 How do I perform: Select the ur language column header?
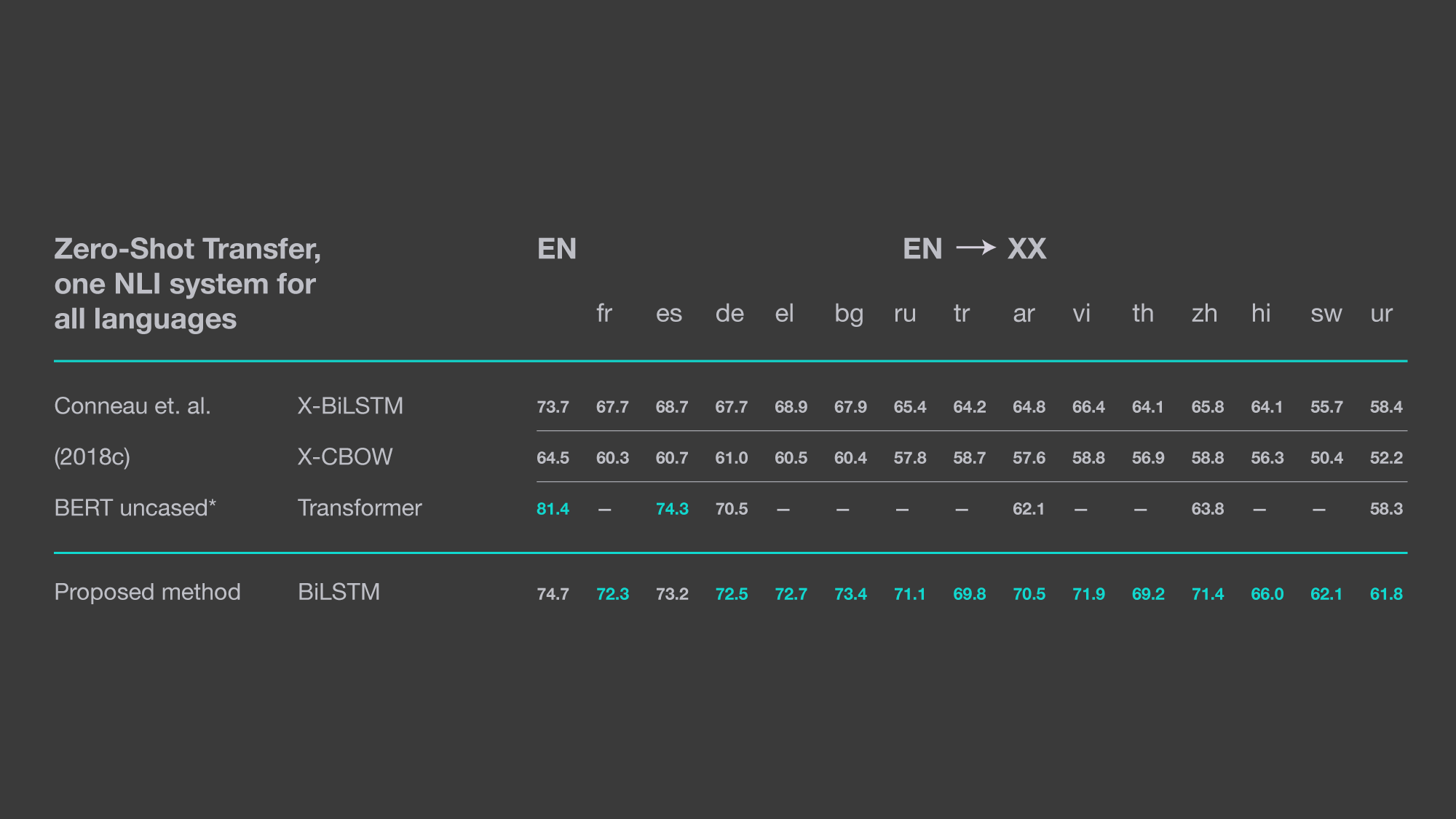pos(1381,314)
